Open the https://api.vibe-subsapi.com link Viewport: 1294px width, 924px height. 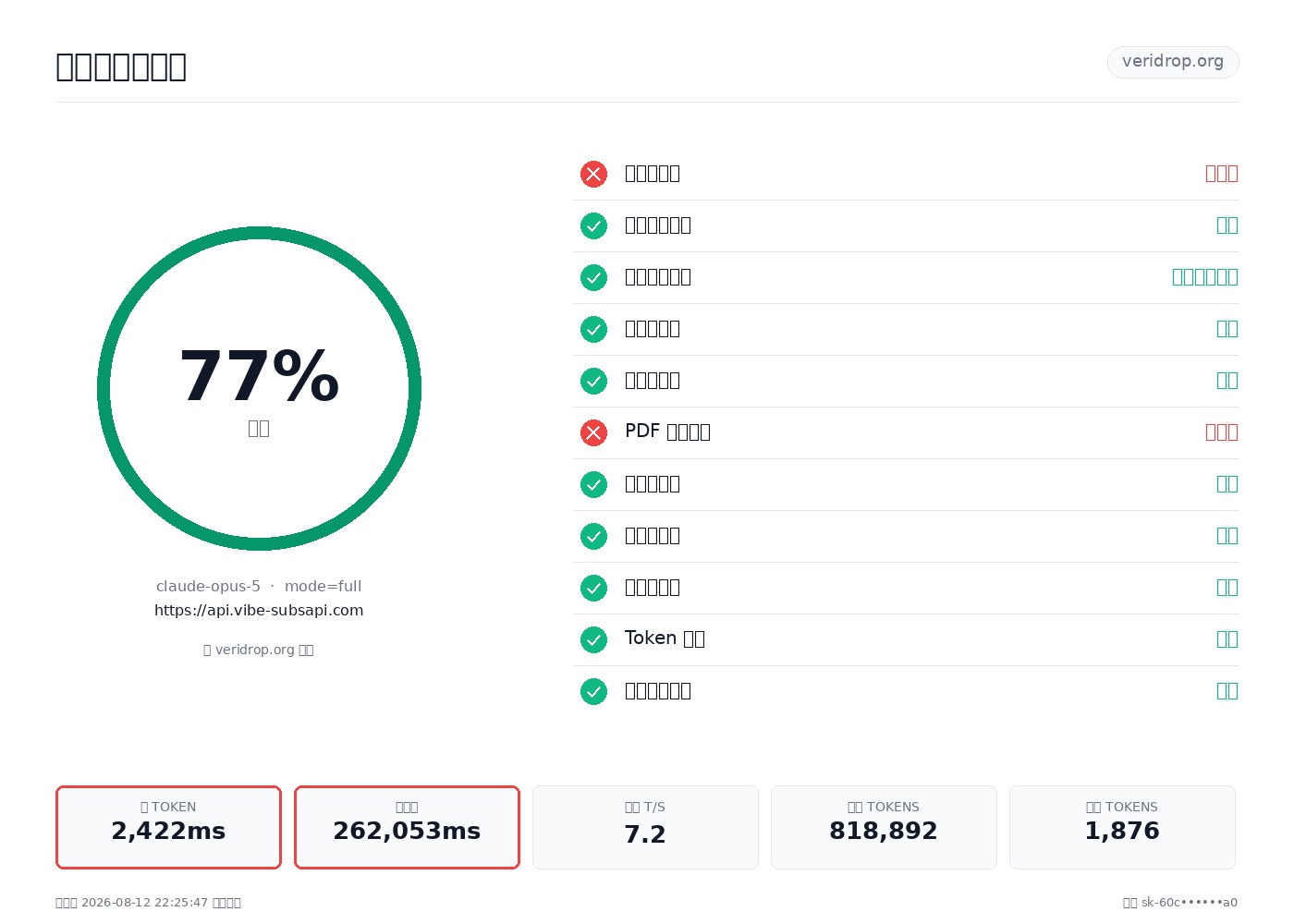[259, 610]
